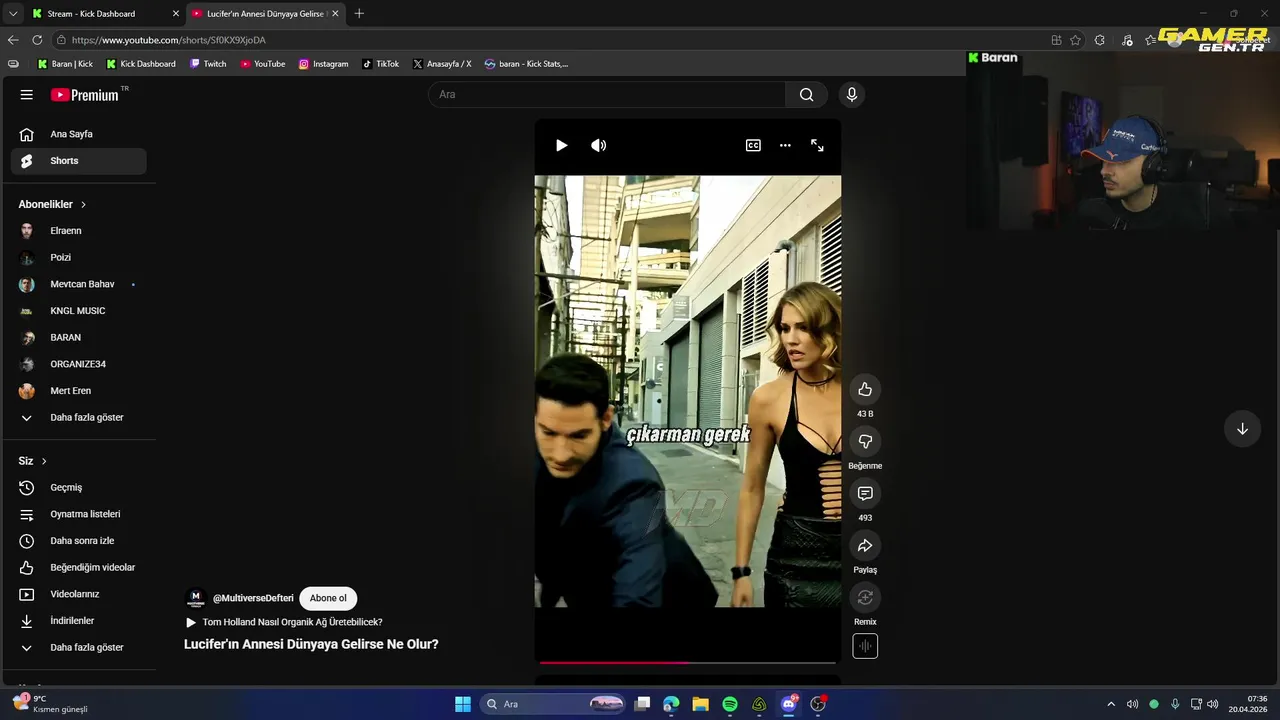Open the tab search dropdown arrow
This screenshot has height=720, width=1280.
coord(12,14)
